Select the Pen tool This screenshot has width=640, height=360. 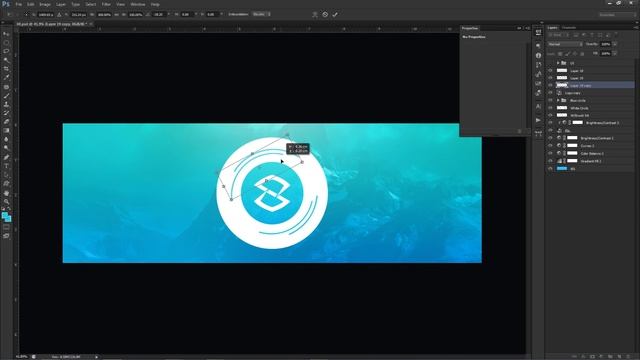[x=6, y=158]
